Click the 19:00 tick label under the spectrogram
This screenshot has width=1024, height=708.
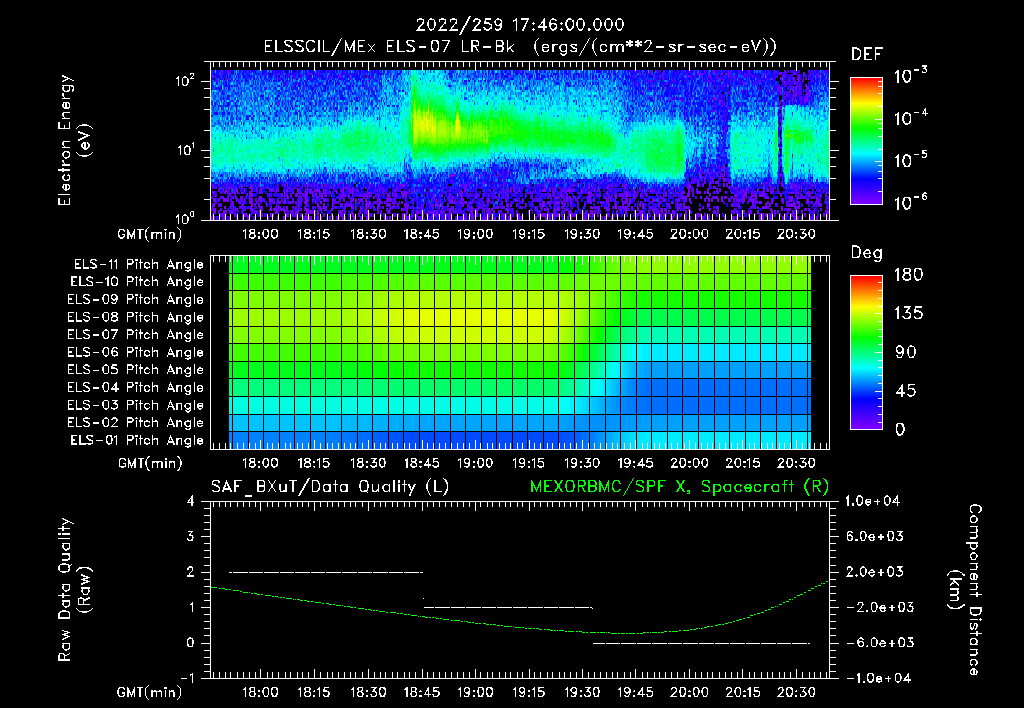pos(475,234)
